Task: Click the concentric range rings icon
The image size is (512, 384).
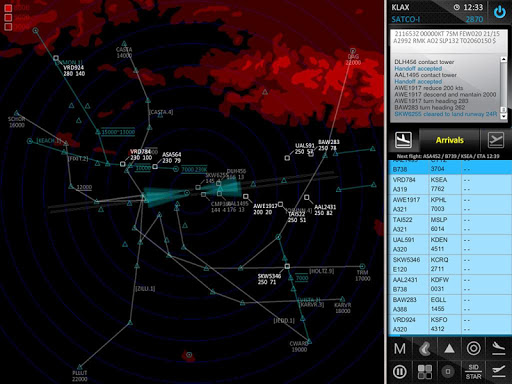Action: pos(474,349)
